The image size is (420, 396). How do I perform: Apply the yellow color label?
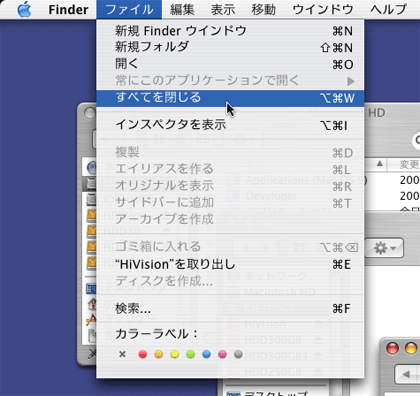point(174,354)
